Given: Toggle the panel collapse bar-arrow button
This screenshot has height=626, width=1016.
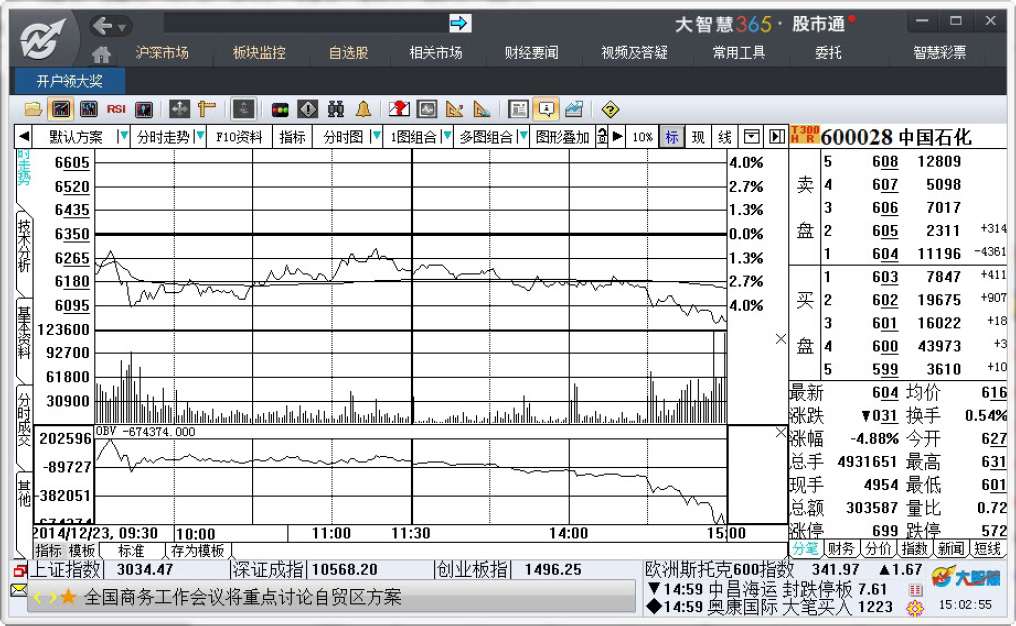Looking at the screenshot, I should click(x=776, y=137).
